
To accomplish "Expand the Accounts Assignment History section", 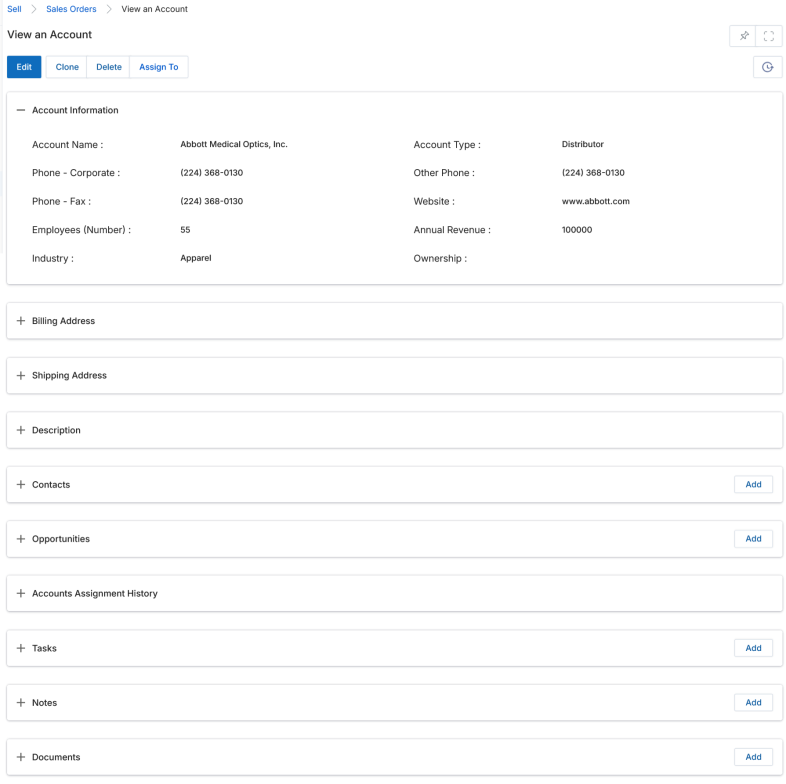I will pos(21,594).
